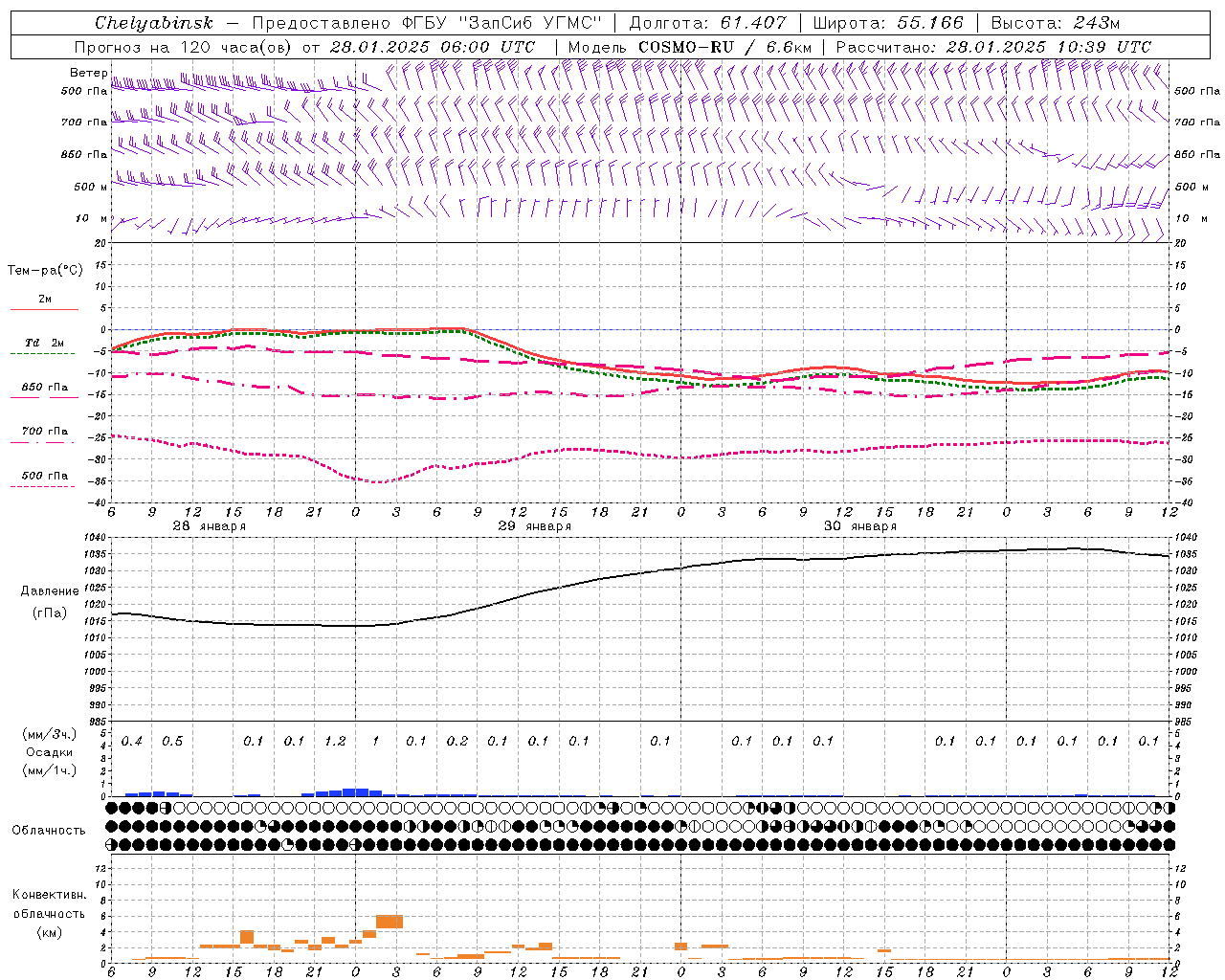The height and width of the screenshot is (980, 1225).
Task: Click the 29 января date label
Action: pyautogui.click(x=534, y=526)
